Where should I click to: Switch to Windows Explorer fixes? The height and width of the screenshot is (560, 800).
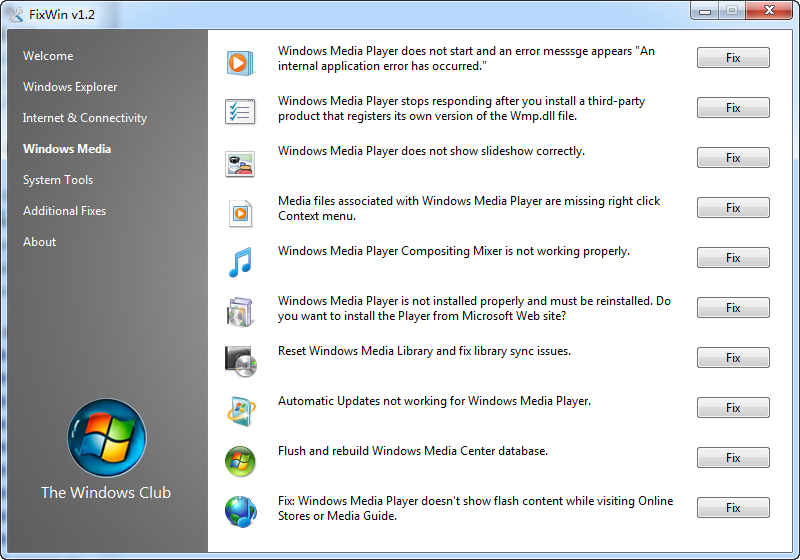(70, 87)
